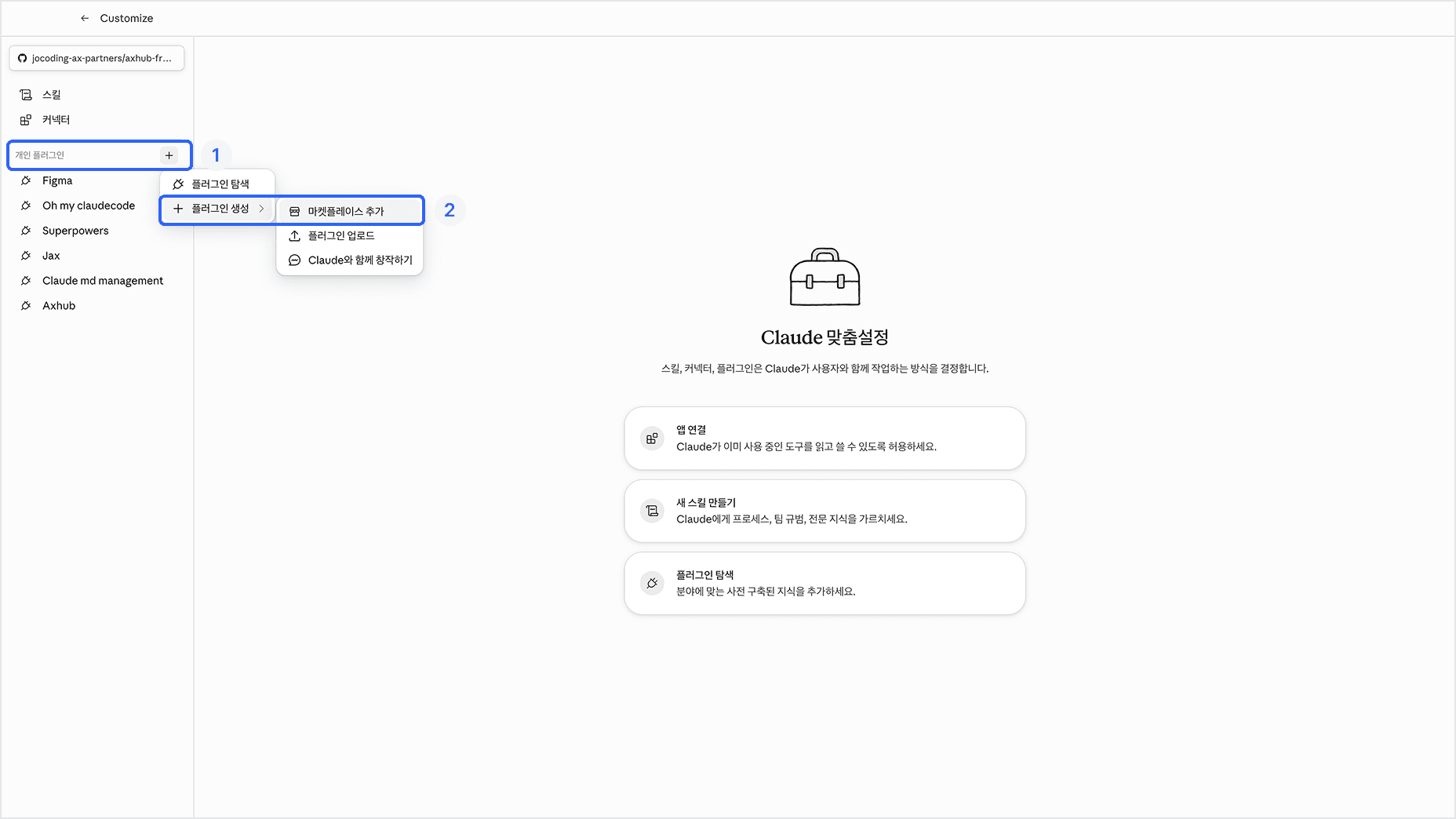Select the Axhub plugin
The image size is (1456, 819).
point(96,306)
